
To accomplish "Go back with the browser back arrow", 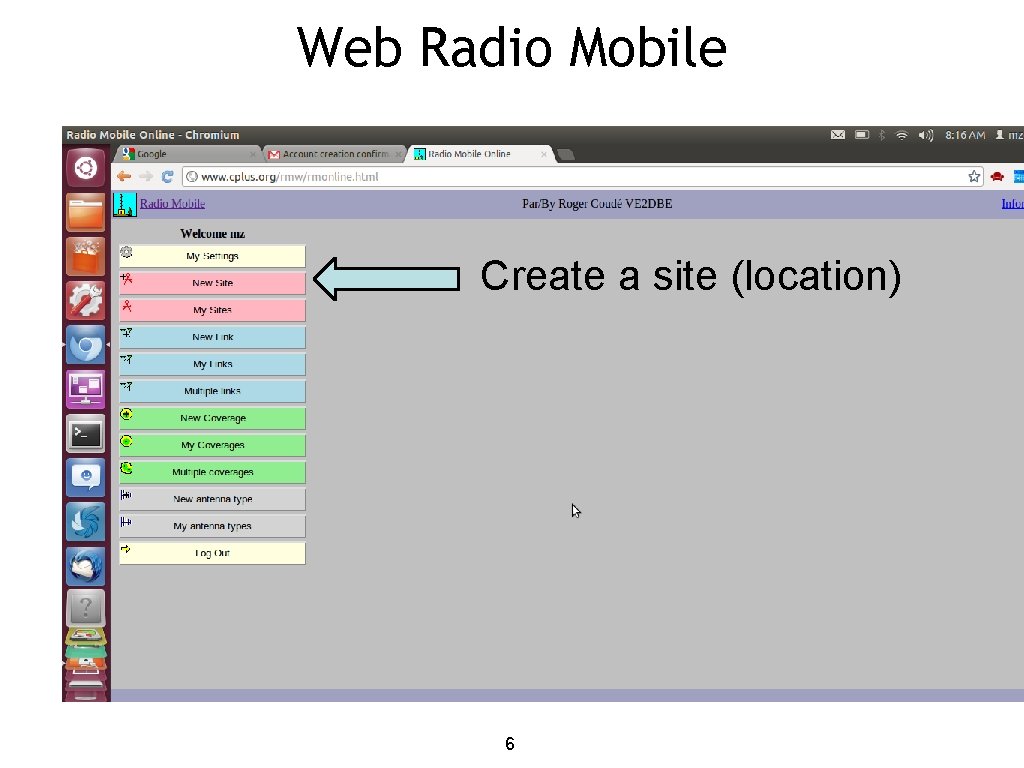I will [x=124, y=176].
